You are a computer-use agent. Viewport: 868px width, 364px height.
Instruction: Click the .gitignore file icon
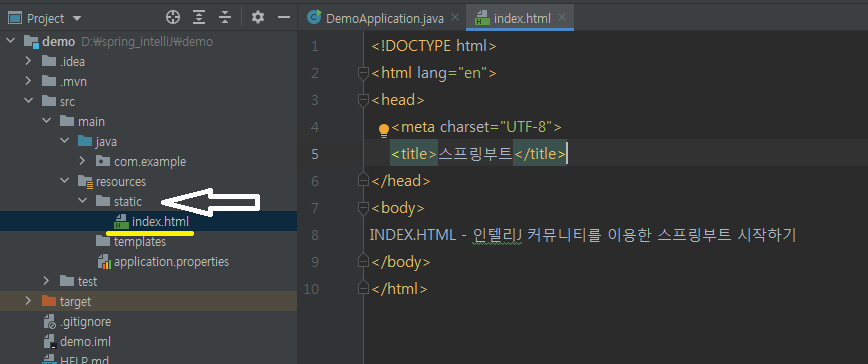[50, 321]
